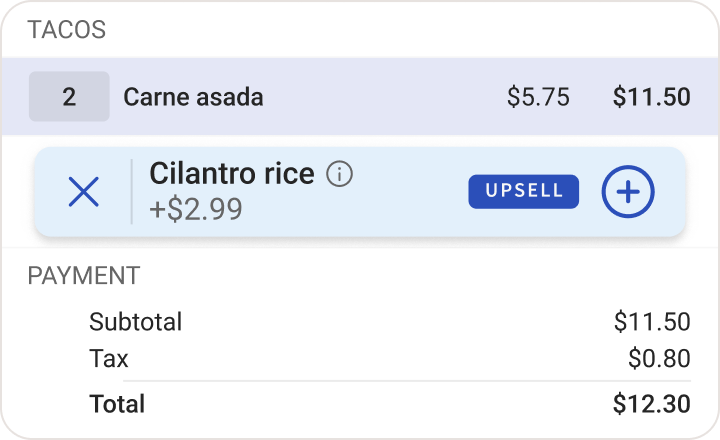The image size is (720, 440).
Task: Select the TACOS section header
Action: [66, 30]
